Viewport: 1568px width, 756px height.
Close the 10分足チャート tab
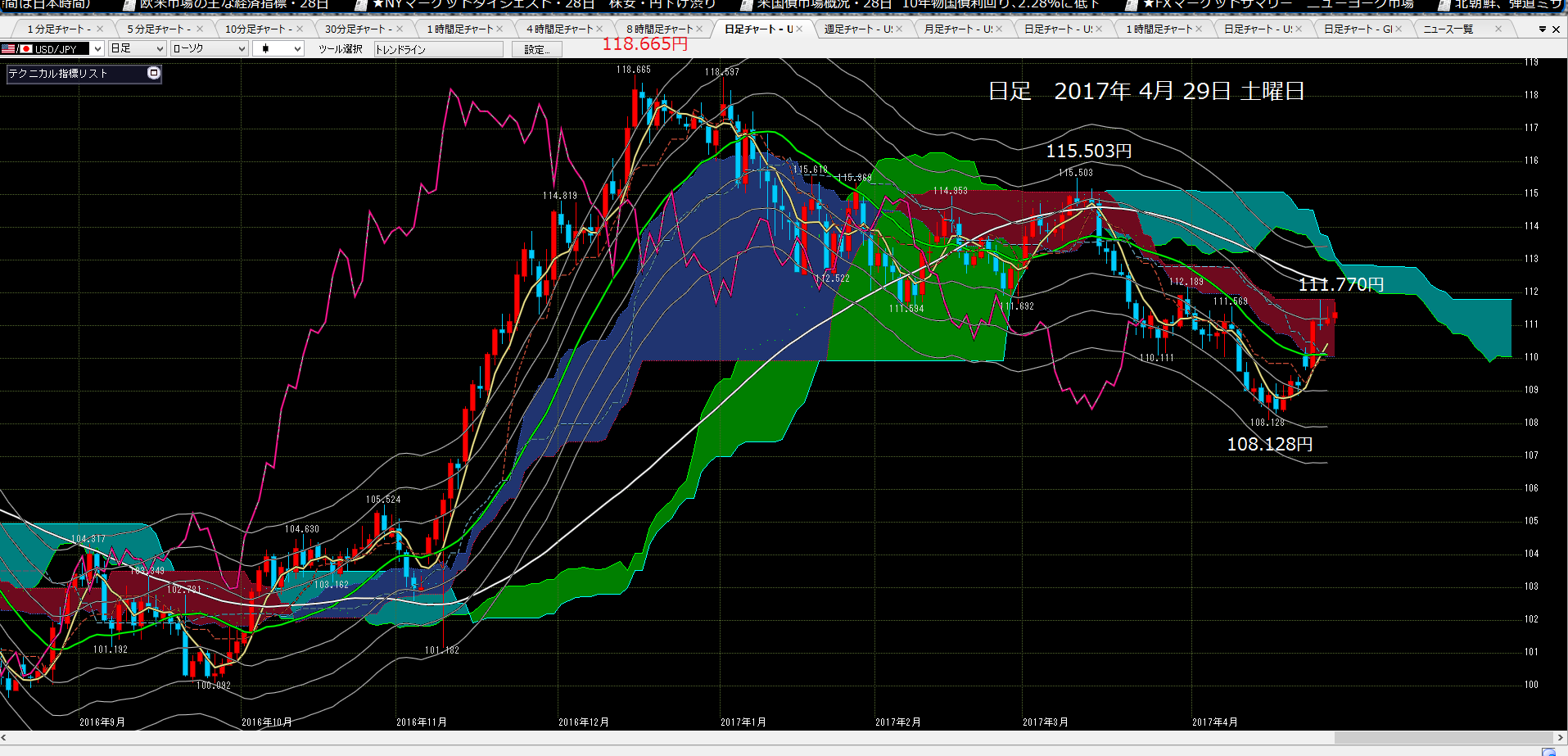tap(300, 29)
